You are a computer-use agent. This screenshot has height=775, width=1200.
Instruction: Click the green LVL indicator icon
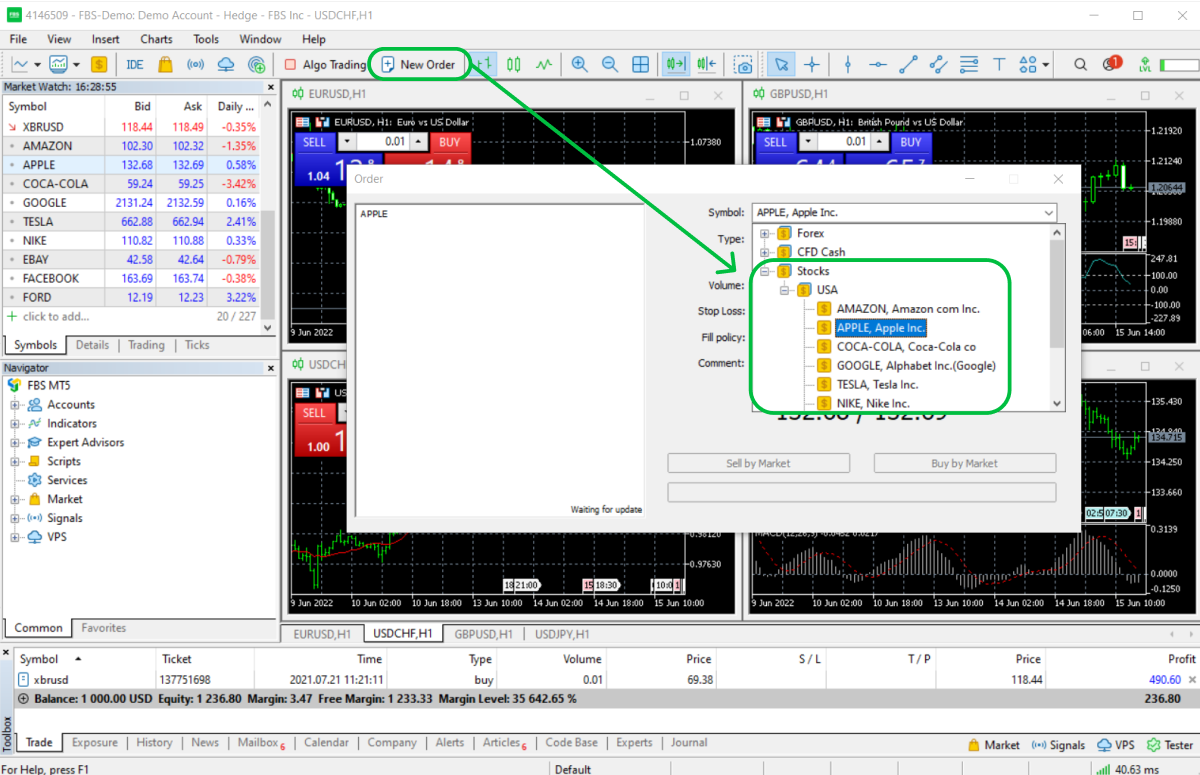click(x=1144, y=65)
